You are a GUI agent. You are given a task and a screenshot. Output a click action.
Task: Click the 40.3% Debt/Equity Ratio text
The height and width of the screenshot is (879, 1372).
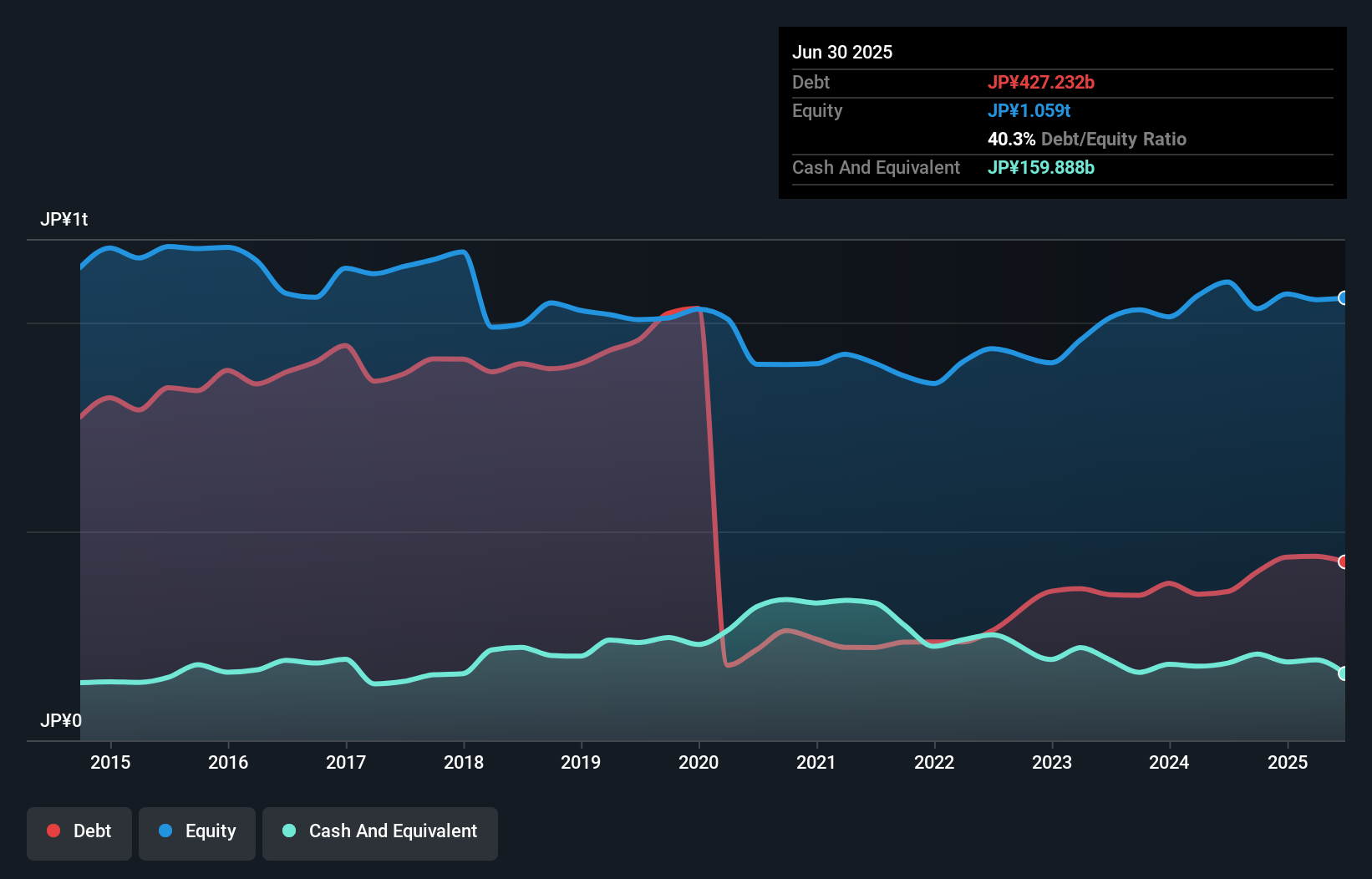tap(1087, 139)
